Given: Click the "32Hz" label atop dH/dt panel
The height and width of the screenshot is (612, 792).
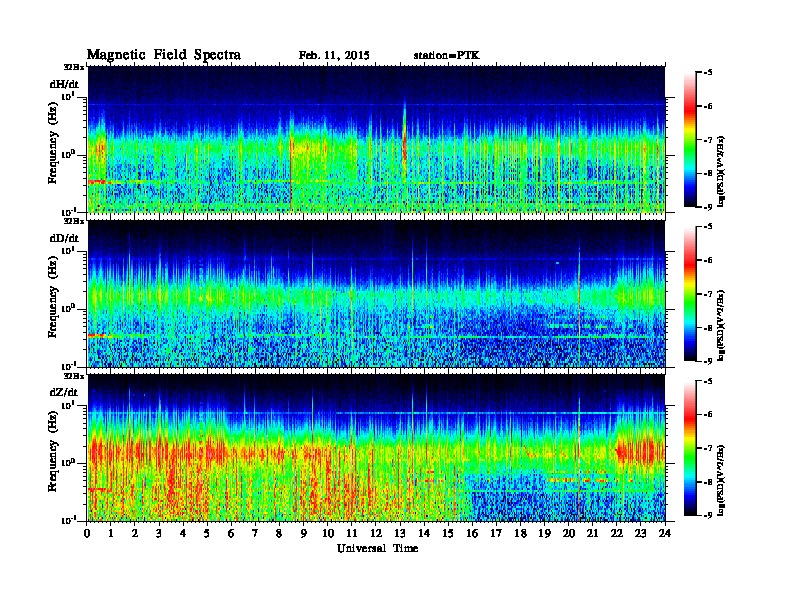Looking at the screenshot, I should click(x=73, y=67).
